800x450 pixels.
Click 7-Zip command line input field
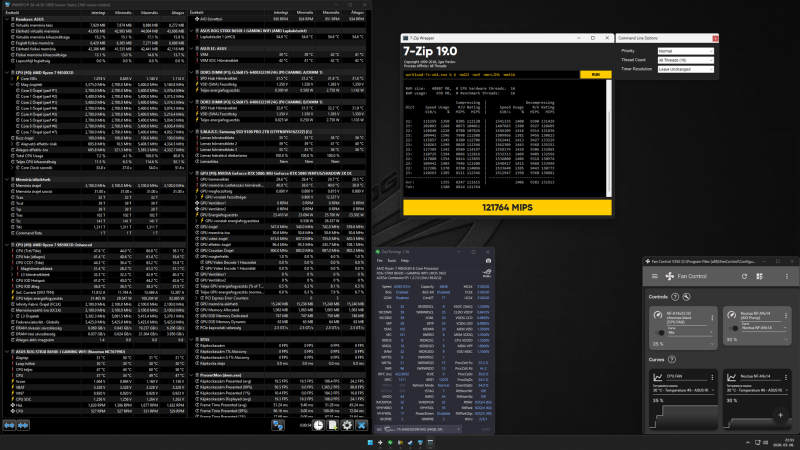491,74
